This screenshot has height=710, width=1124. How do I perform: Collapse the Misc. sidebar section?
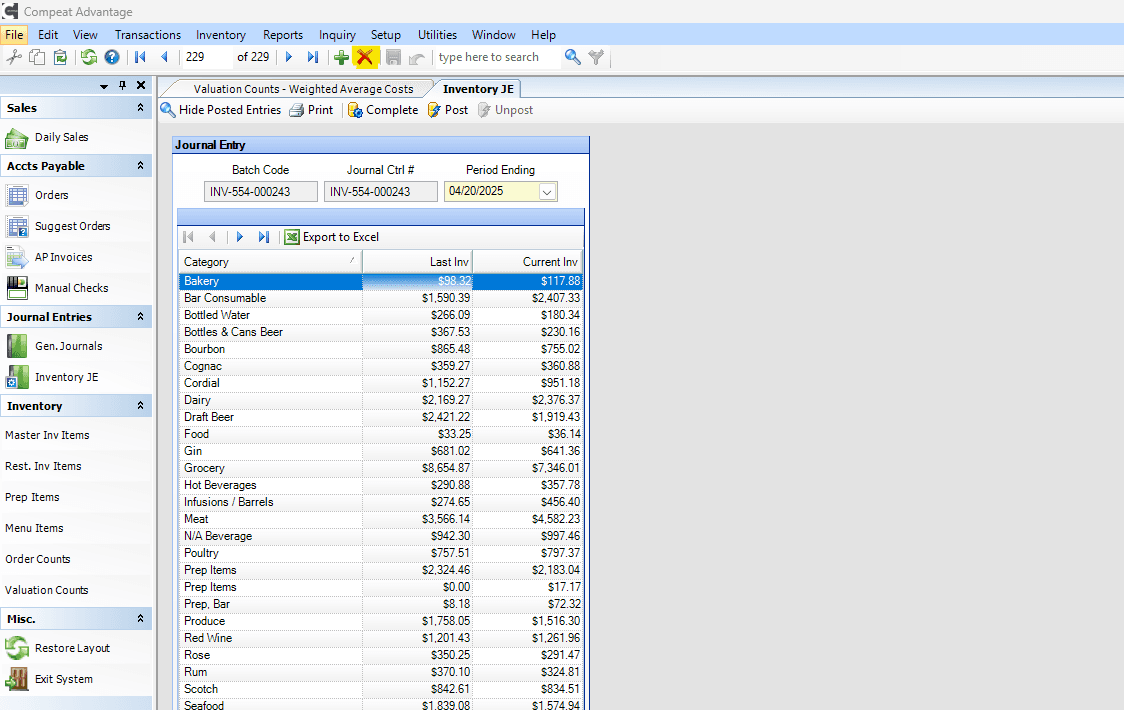(140, 618)
